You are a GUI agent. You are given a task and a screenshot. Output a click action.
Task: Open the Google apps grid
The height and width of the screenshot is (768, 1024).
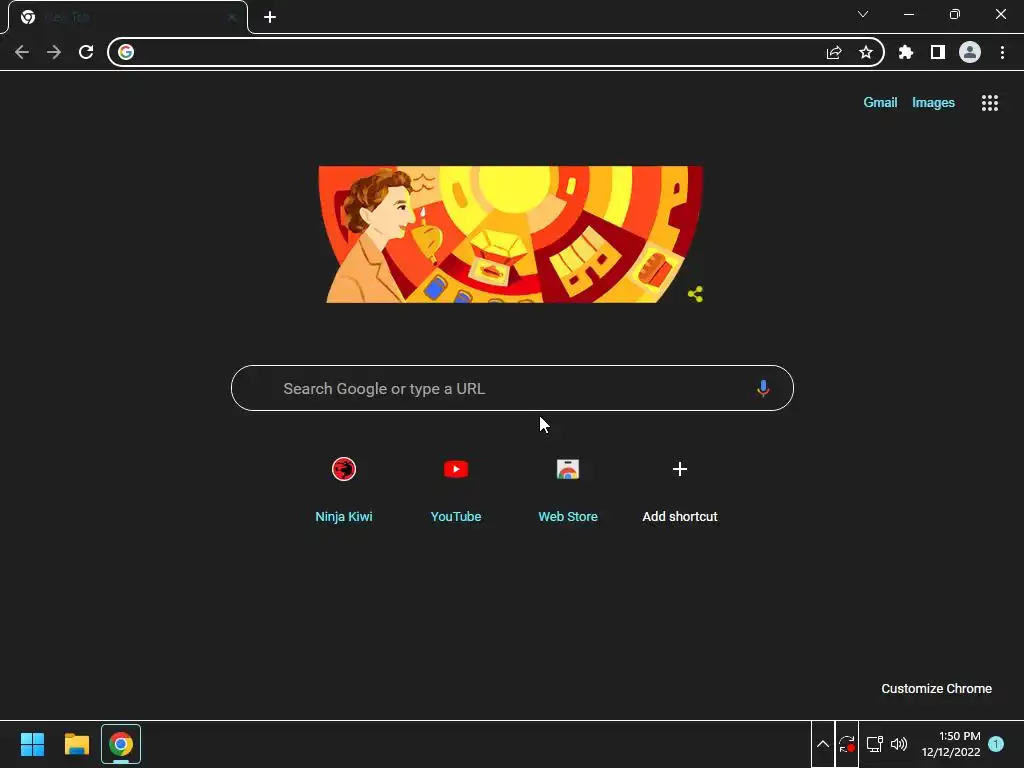[x=990, y=103]
